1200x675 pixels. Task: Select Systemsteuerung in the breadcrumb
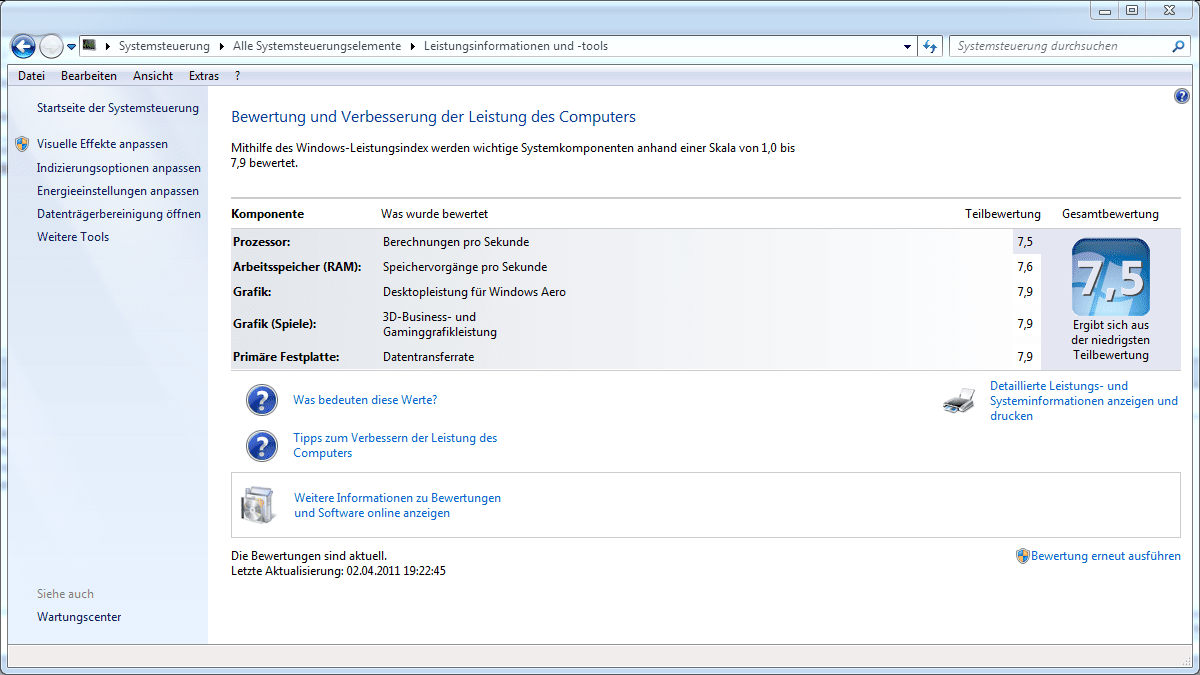164,46
